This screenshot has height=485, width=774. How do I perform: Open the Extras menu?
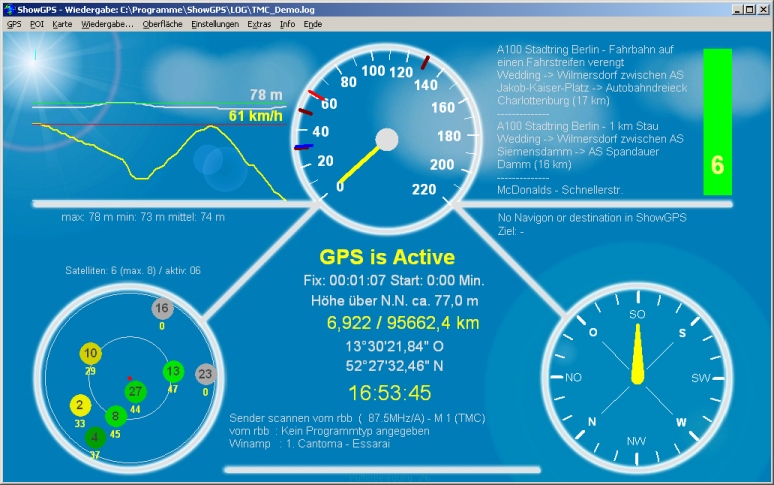[x=259, y=24]
